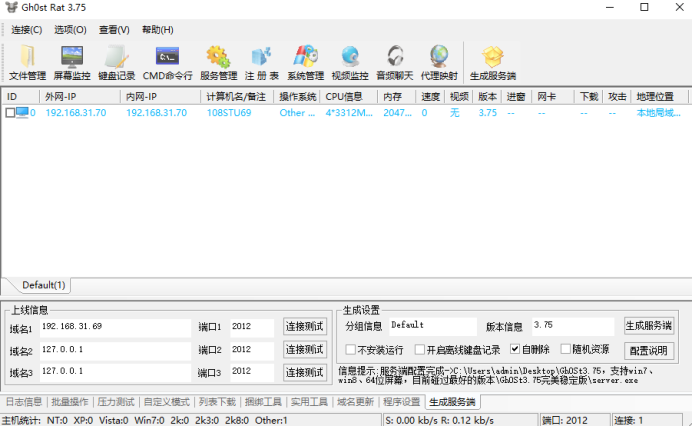693x426 pixels.
Task: Sort by the 外网-IP column header
Action: (x=80, y=96)
